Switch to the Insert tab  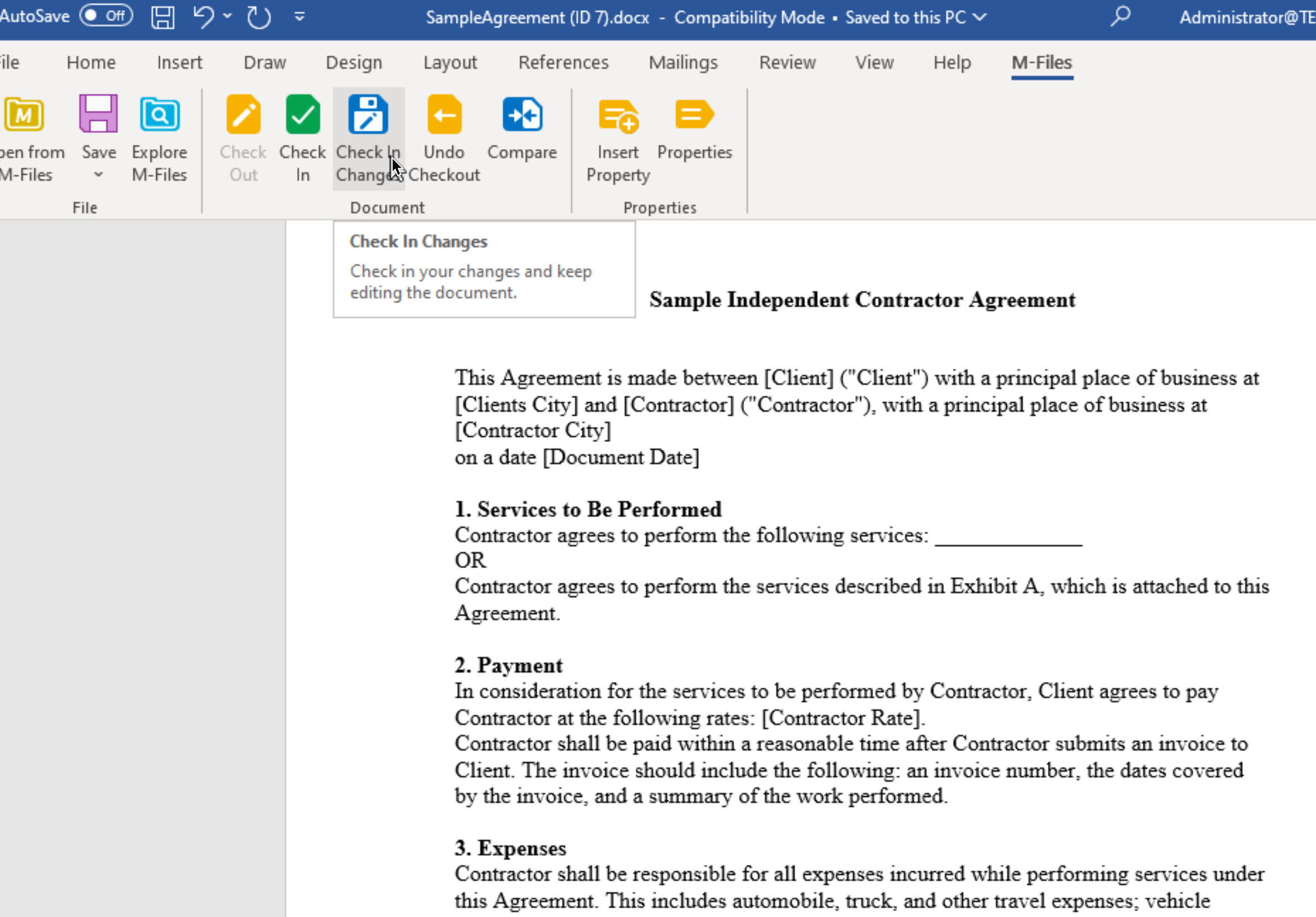click(180, 62)
